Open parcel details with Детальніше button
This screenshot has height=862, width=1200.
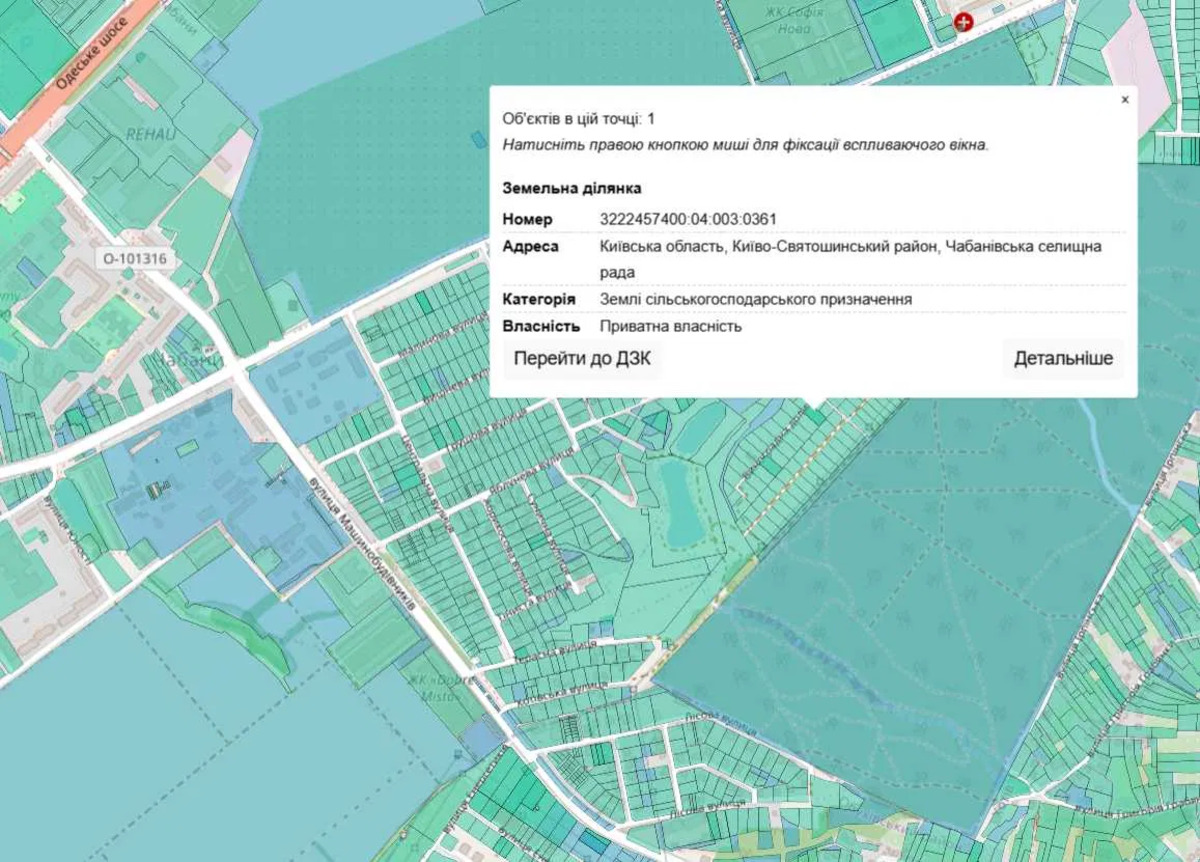click(x=1062, y=359)
